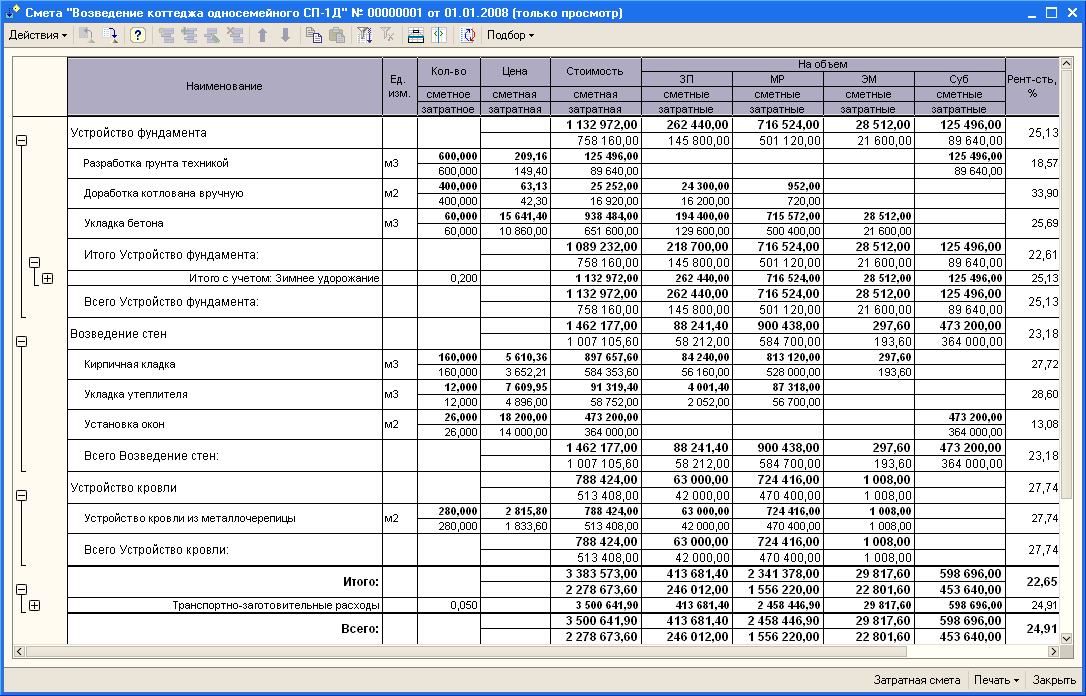Expand the Зимнее удорожание row
Image resolution: width=1086 pixels, height=696 pixels.
tap(48, 278)
